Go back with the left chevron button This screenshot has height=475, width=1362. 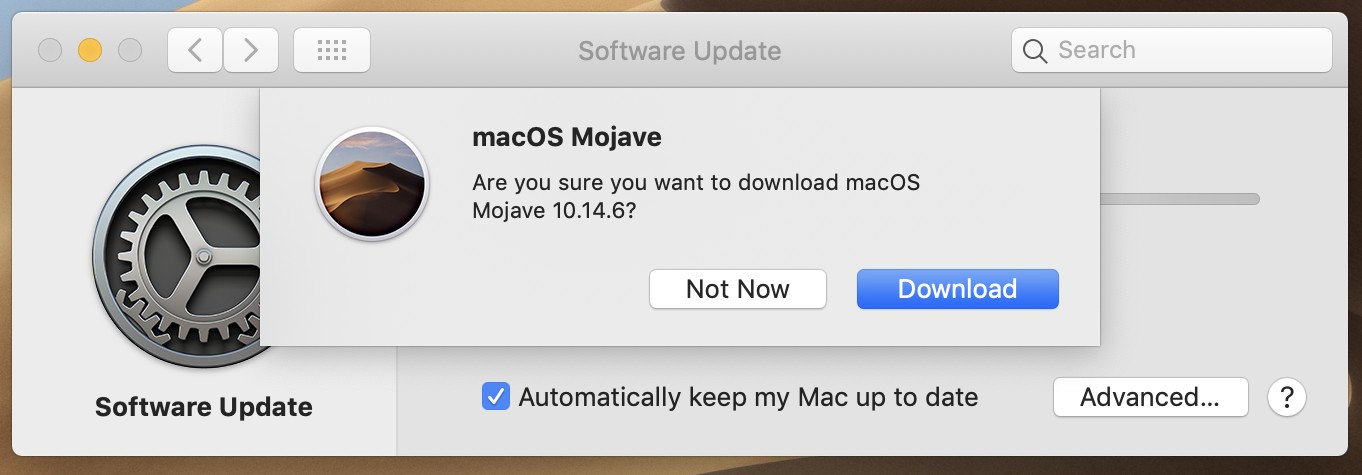195,50
